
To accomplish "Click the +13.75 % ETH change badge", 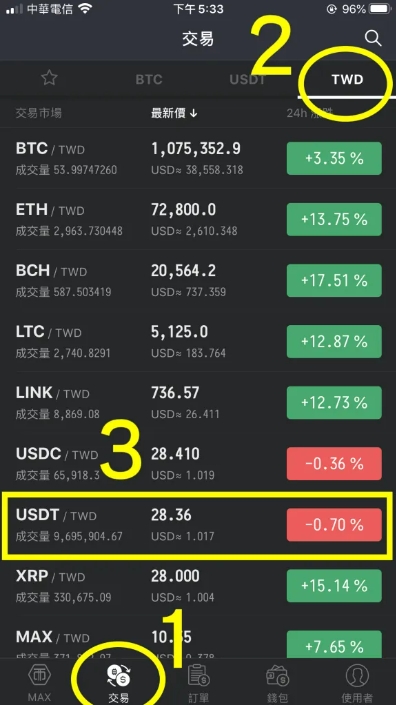I will 334,219.
